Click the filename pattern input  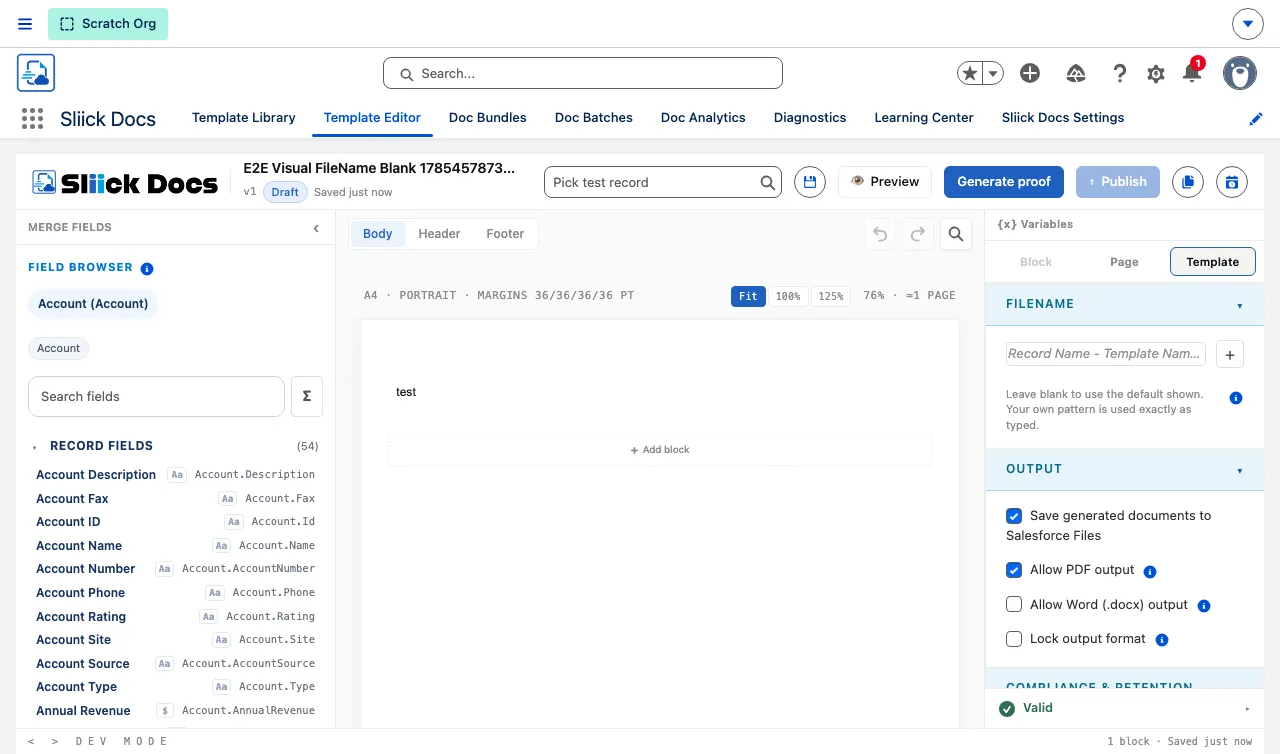1106,354
